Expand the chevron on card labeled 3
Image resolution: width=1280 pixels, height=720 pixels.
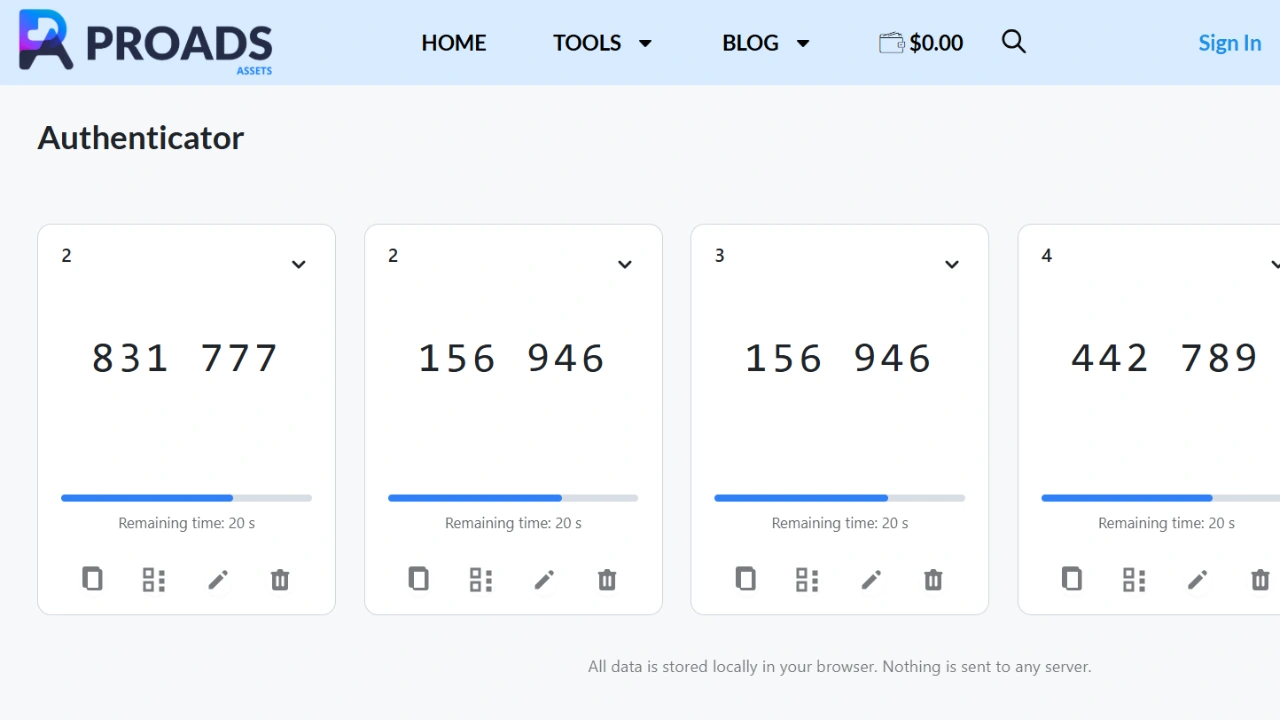coord(952,265)
